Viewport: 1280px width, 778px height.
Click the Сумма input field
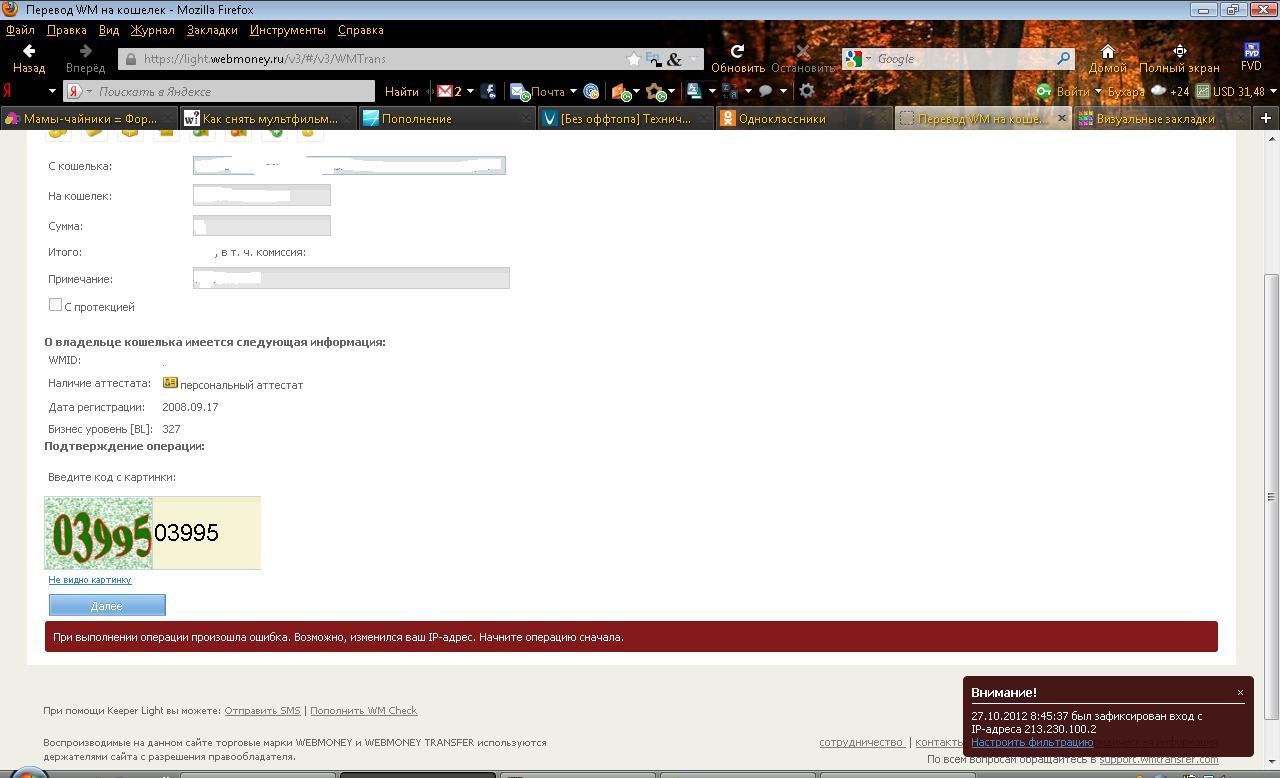262,225
